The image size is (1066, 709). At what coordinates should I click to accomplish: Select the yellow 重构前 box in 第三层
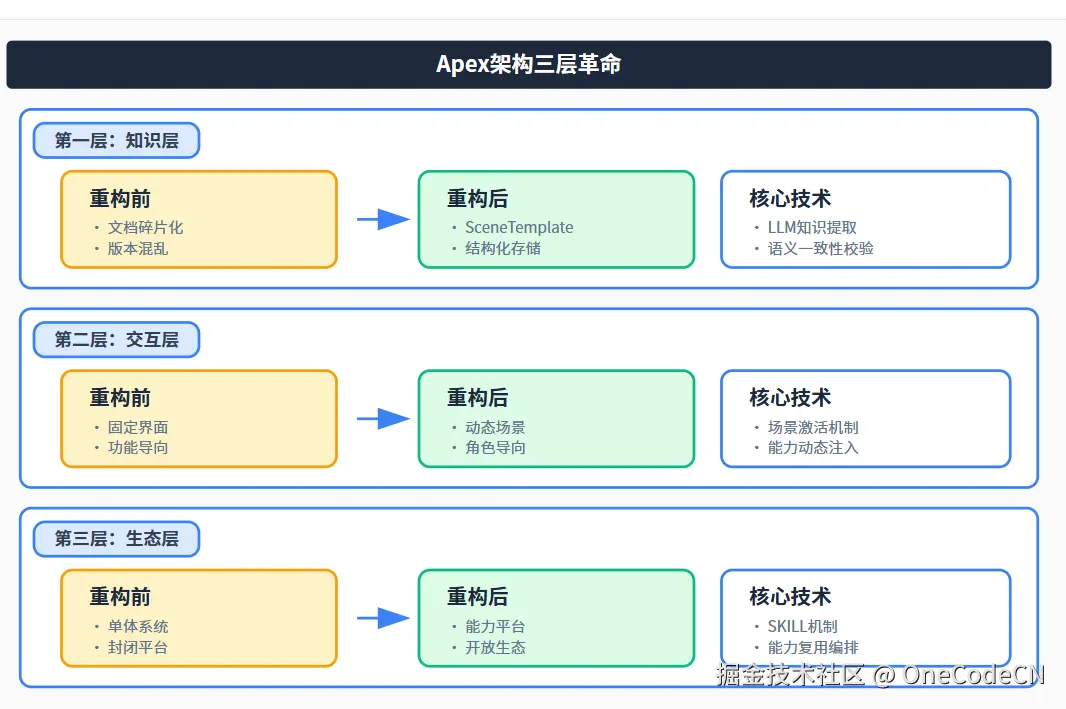click(x=199, y=619)
